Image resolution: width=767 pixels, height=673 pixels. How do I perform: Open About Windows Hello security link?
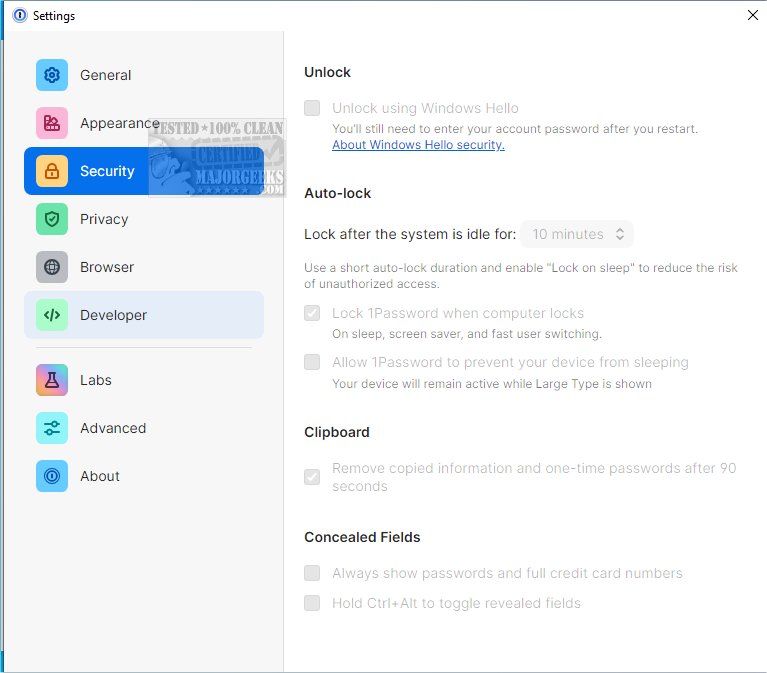click(x=418, y=145)
